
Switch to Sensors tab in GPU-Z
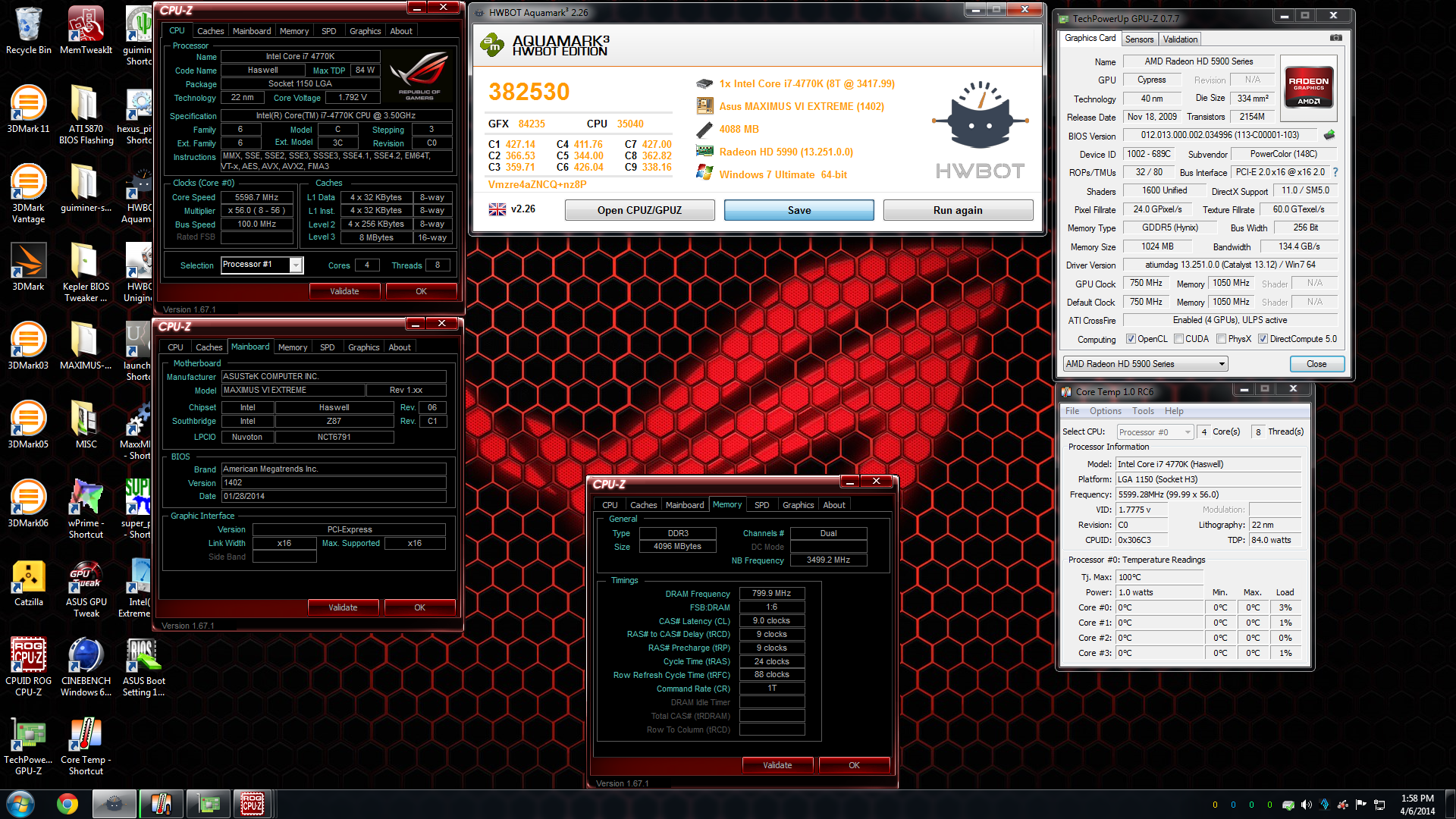coord(1139,39)
